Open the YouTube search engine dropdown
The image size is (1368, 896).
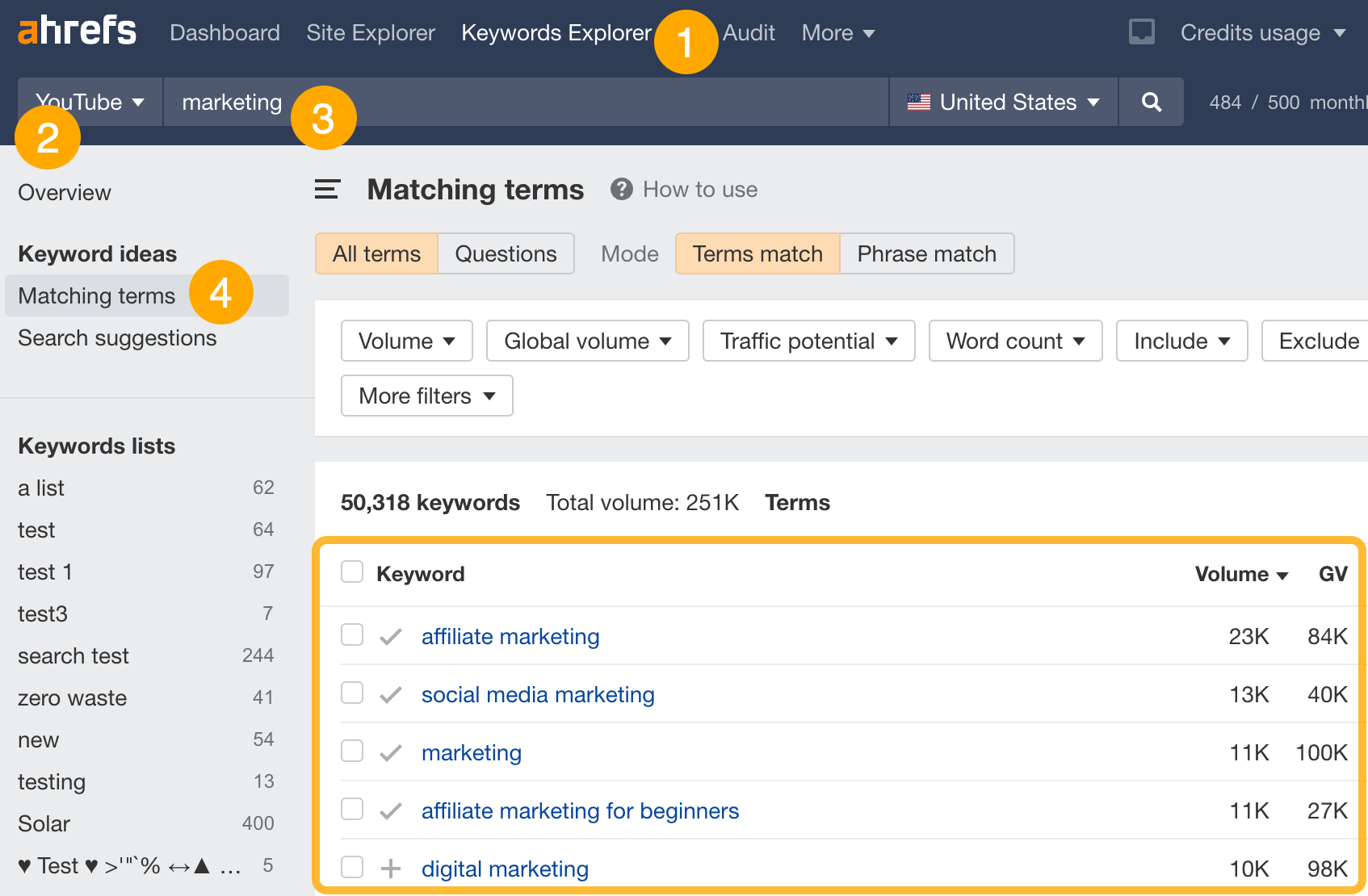tap(89, 102)
